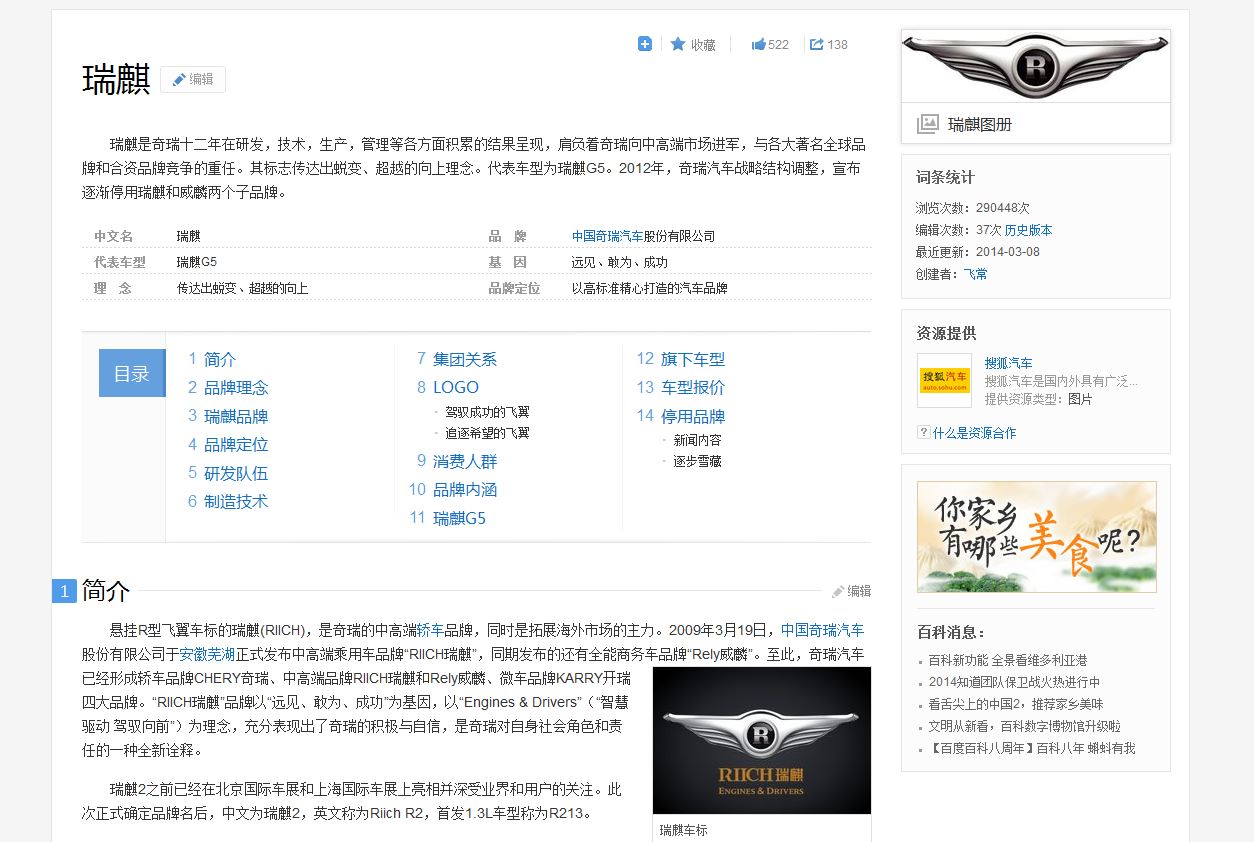Open 历史版本 history link
The height and width of the screenshot is (842, 1254).
(1028, 230)
